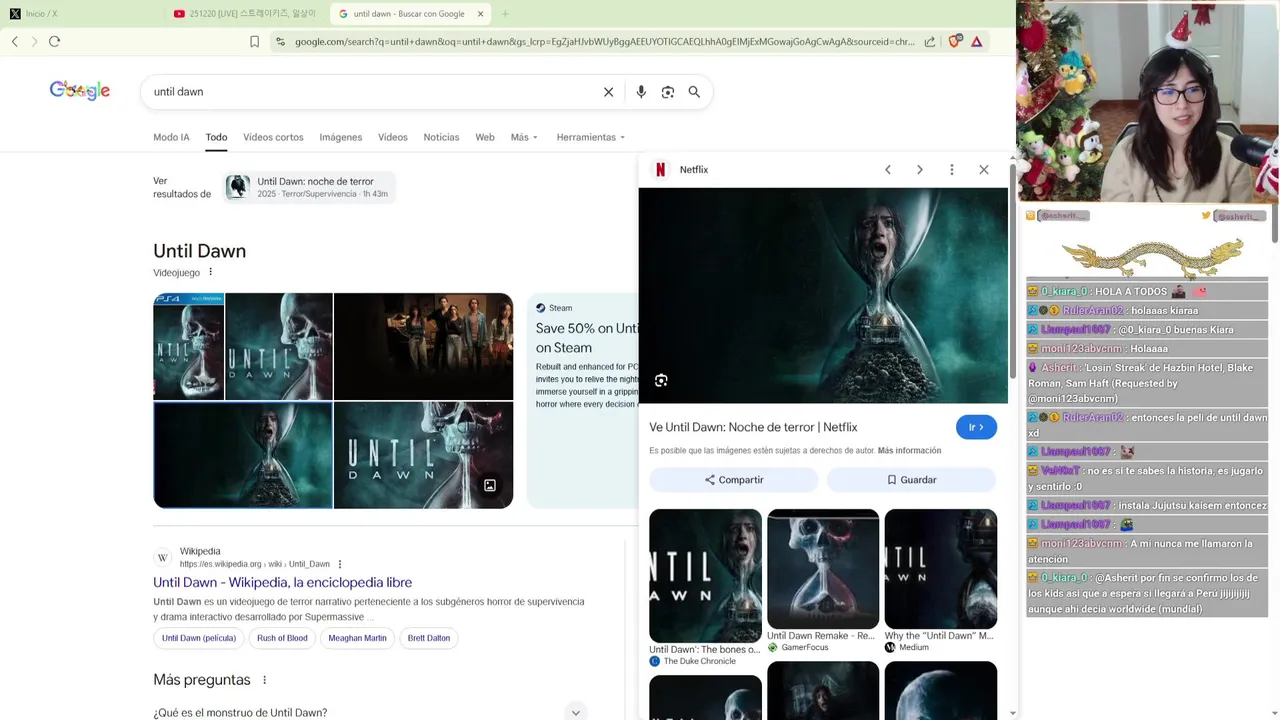
Task: Open Brave shields lion icon
Action: click(x=954, y=41)
